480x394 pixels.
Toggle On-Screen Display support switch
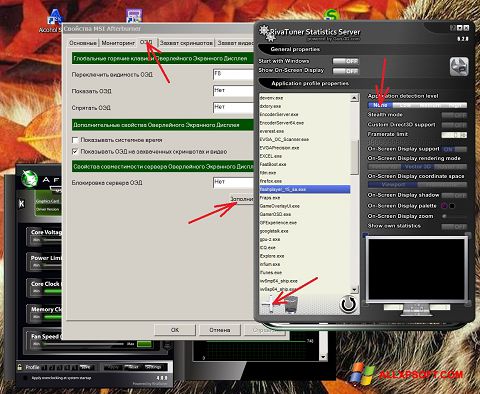tap(454, 149)
